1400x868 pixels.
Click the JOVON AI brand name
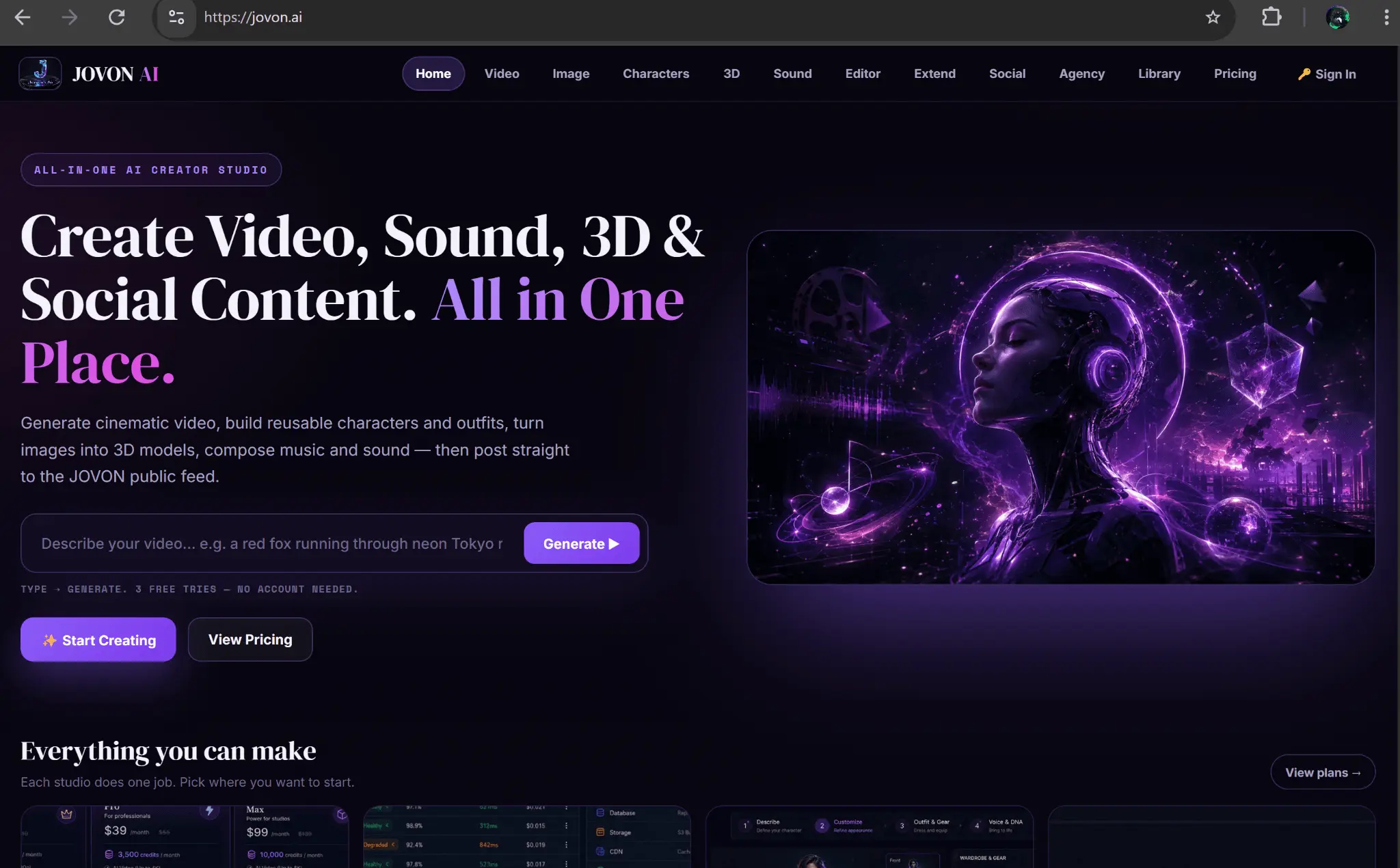pyautogui.click(x=116, y=74)
